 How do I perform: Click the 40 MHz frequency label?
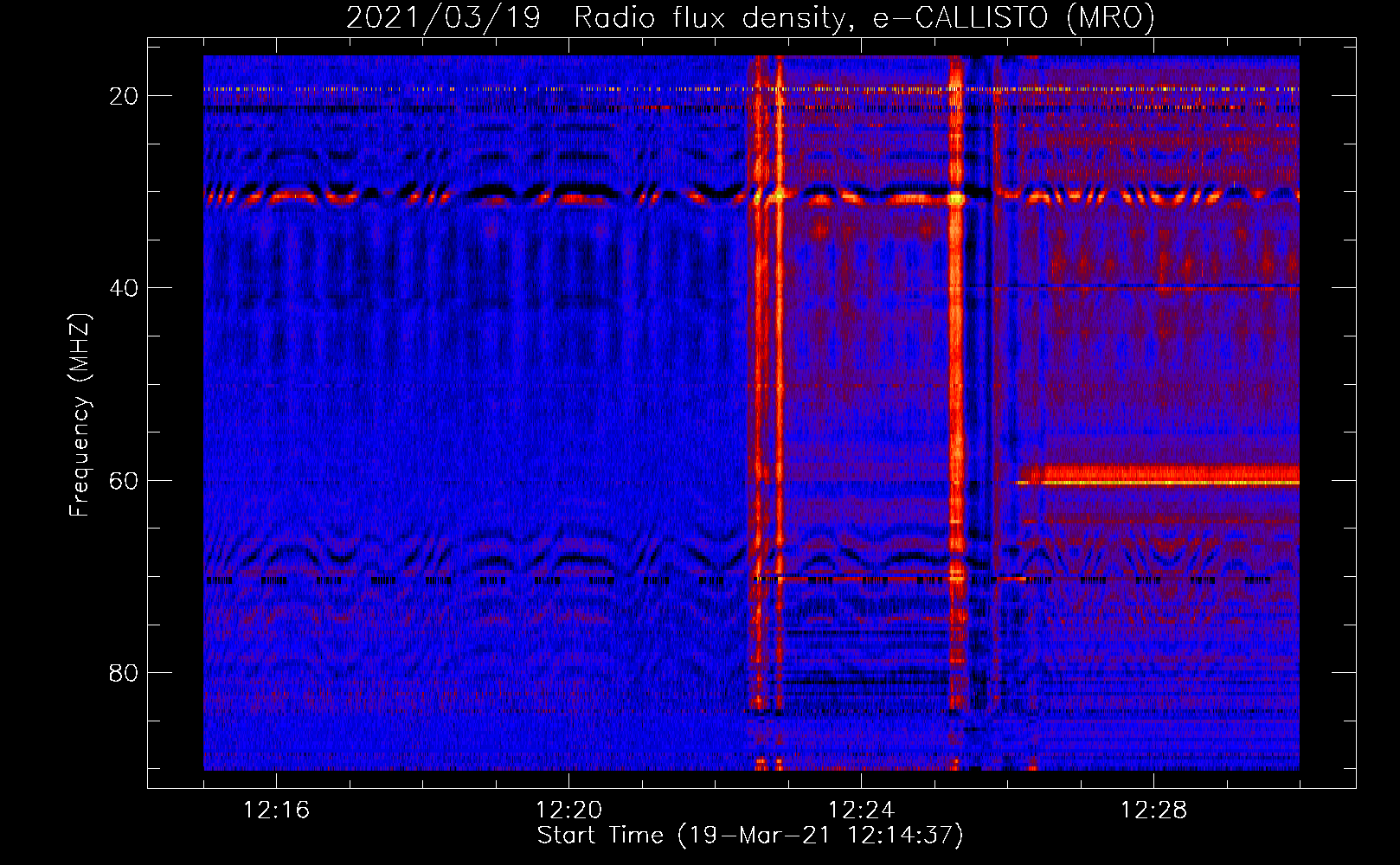click(124, 288)
